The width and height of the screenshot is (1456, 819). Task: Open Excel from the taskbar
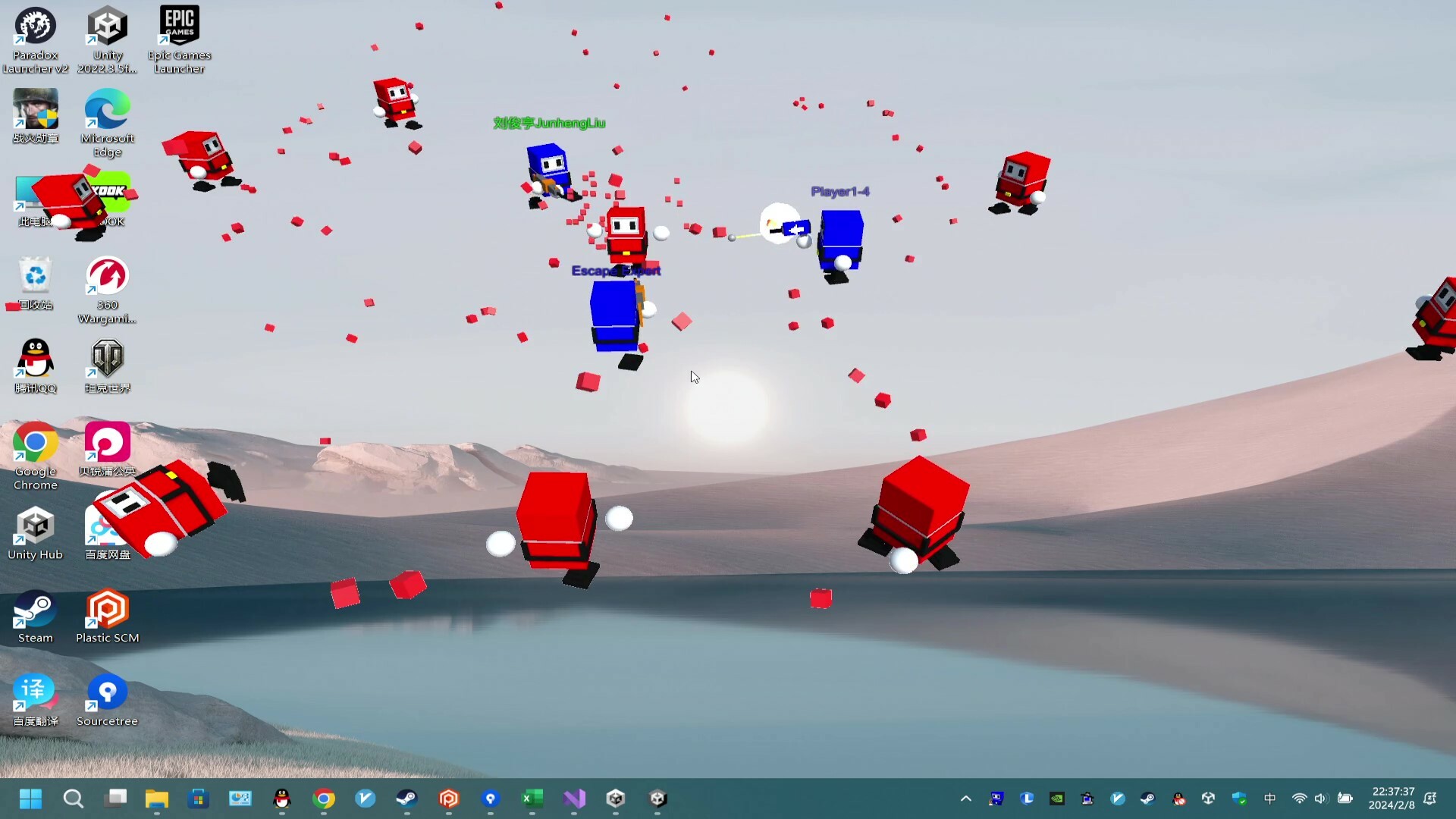pos(532,799)
